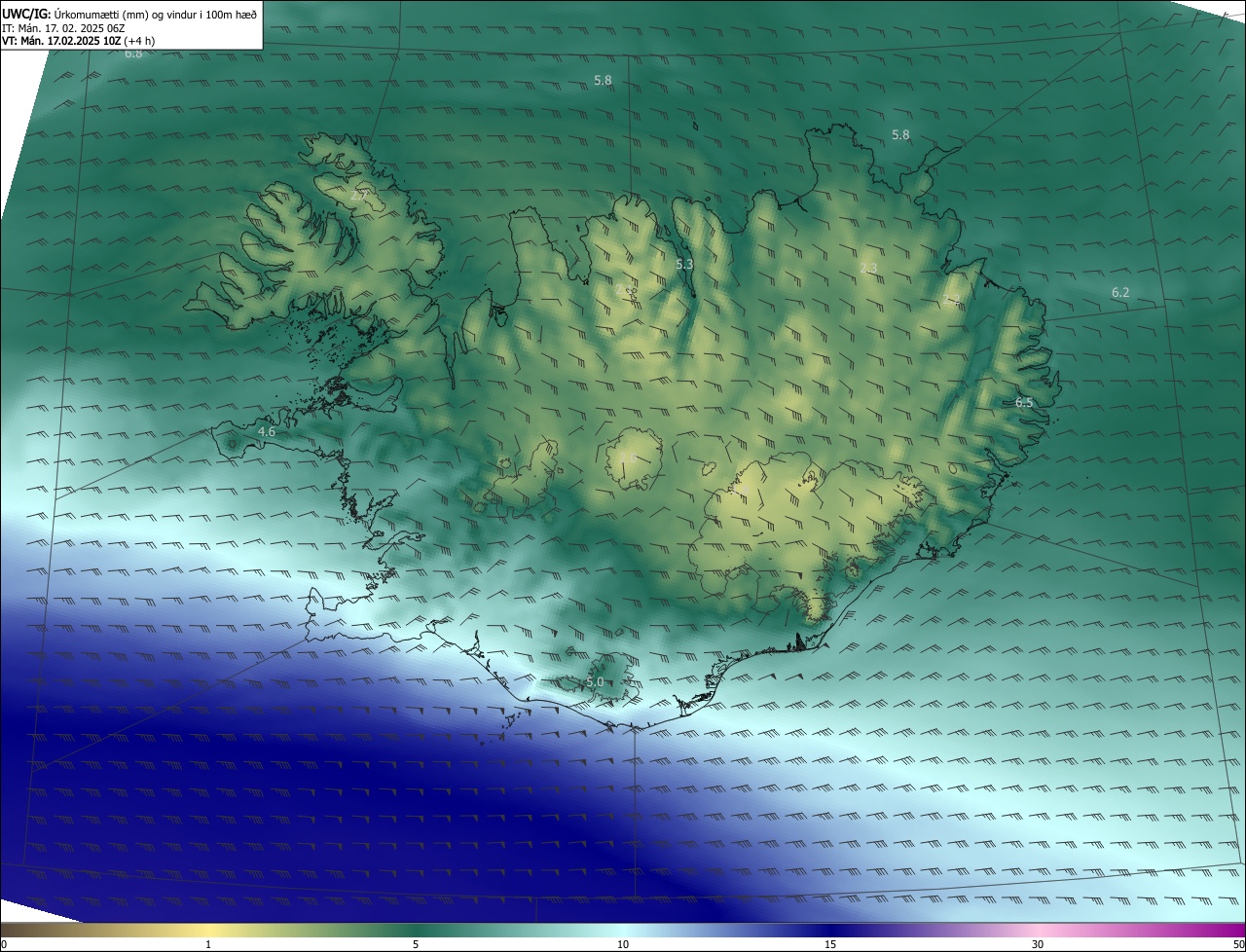The height and width of the screenshot is (952, 1246).
Task: Click the '0' tick label on the color scale
Action: 4,944
